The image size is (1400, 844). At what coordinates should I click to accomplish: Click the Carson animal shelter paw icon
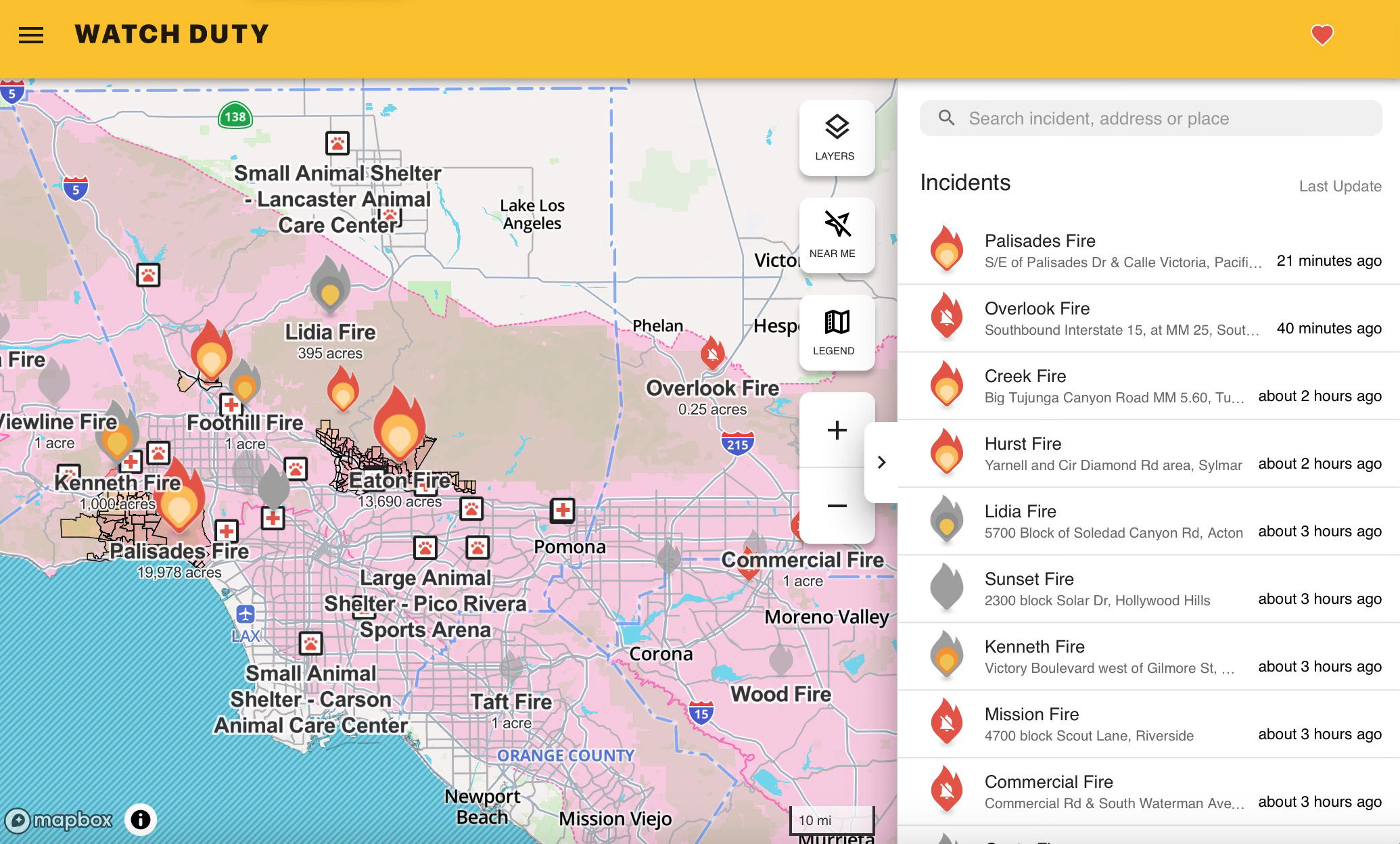pos(311,643)
